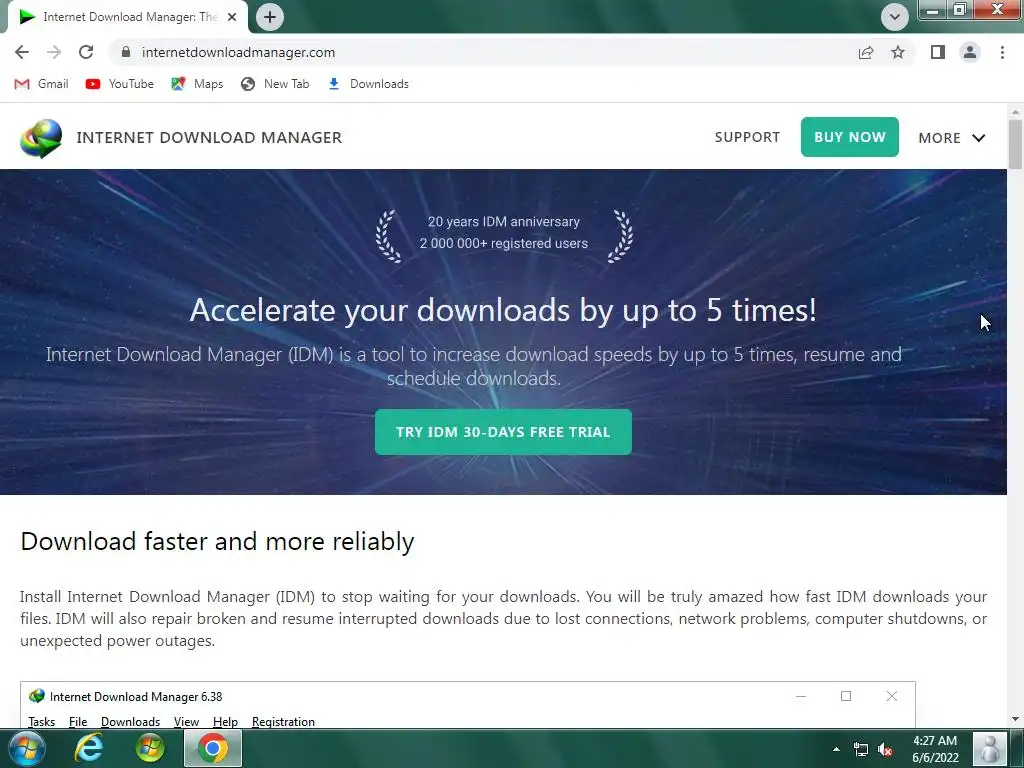The height and width of the screenshot is (768, 1024).
Task: Click Downloads menu in IDM screenshot
Action: pyautogui.click(x=130, y=721)
